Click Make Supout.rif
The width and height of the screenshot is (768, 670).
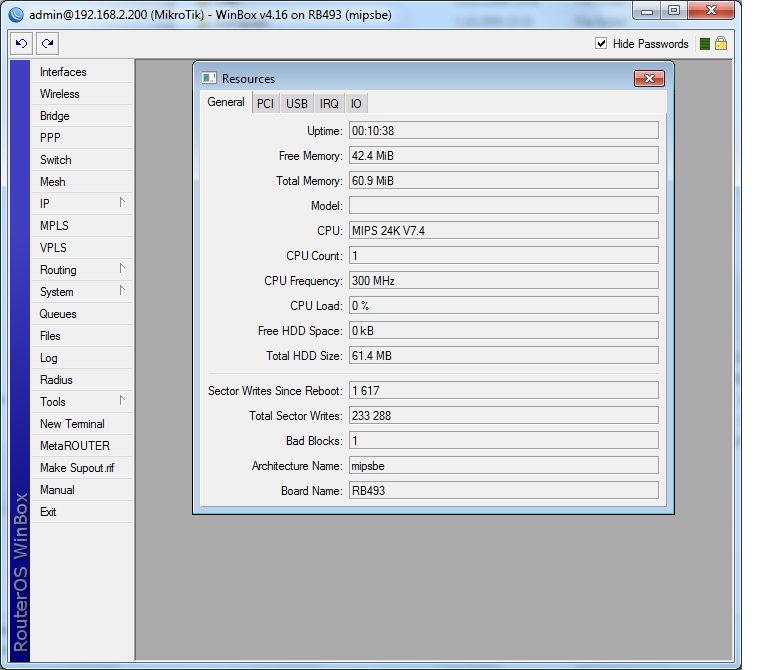pyautogui.click(x=82, y=468)
